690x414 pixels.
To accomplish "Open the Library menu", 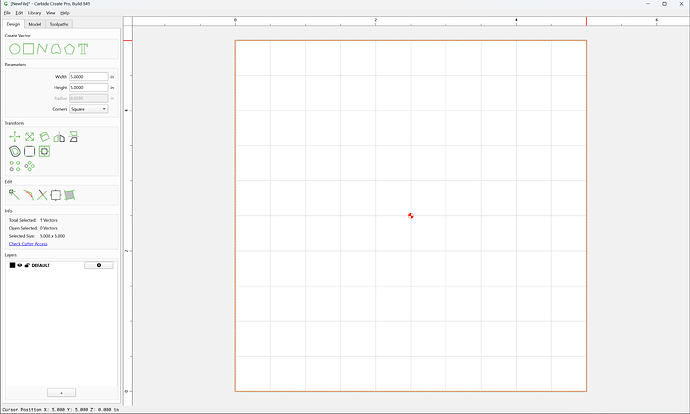I will (34, 13).
